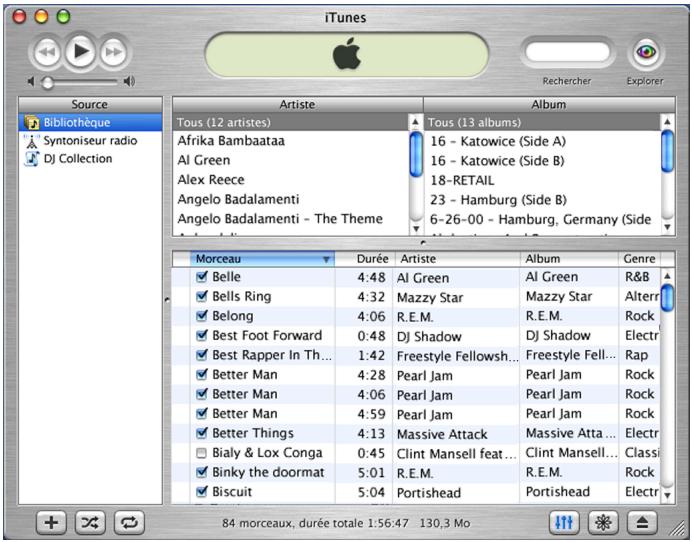Click the window resize grip corner
This screenshot has width=692, height=542.
676,527
